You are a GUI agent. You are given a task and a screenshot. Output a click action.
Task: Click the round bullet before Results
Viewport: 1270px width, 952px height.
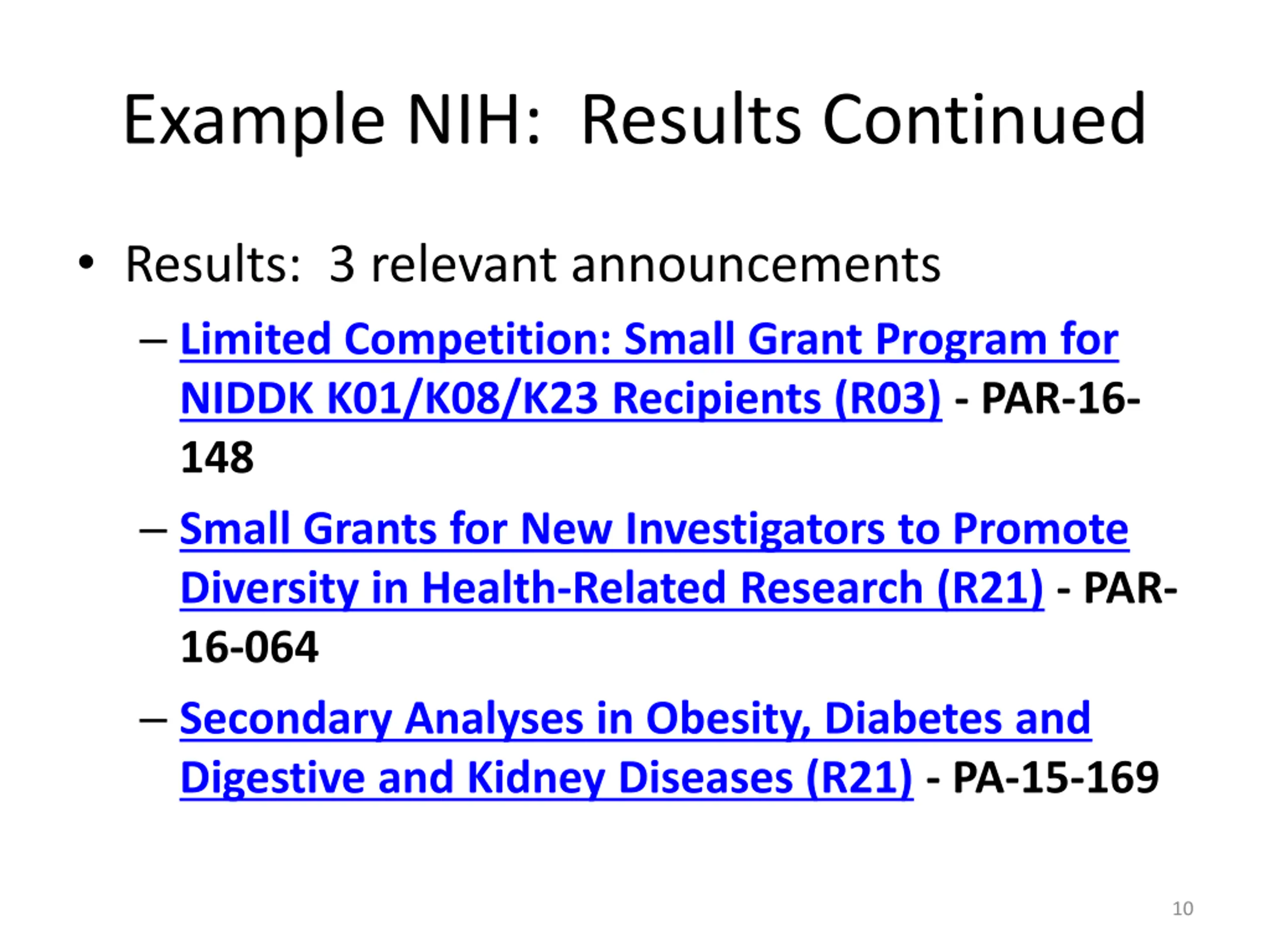pos(85,263)
